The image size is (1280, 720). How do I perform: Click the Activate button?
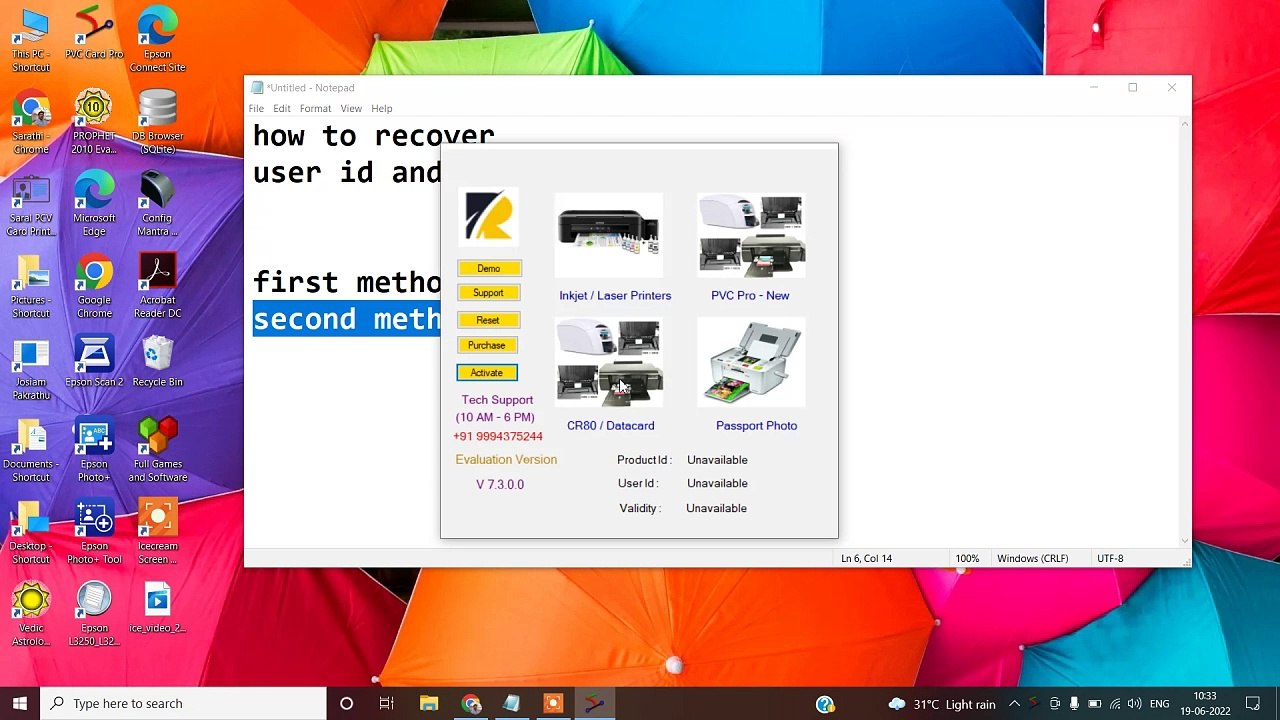coord(487,373)
